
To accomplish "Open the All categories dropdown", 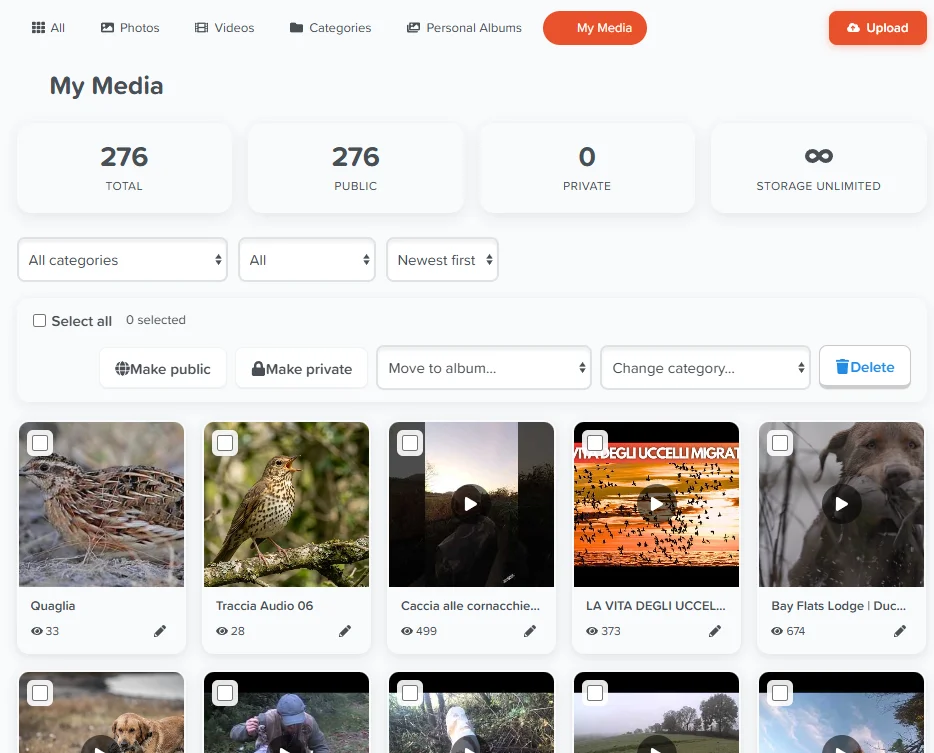I will (123, 260).
